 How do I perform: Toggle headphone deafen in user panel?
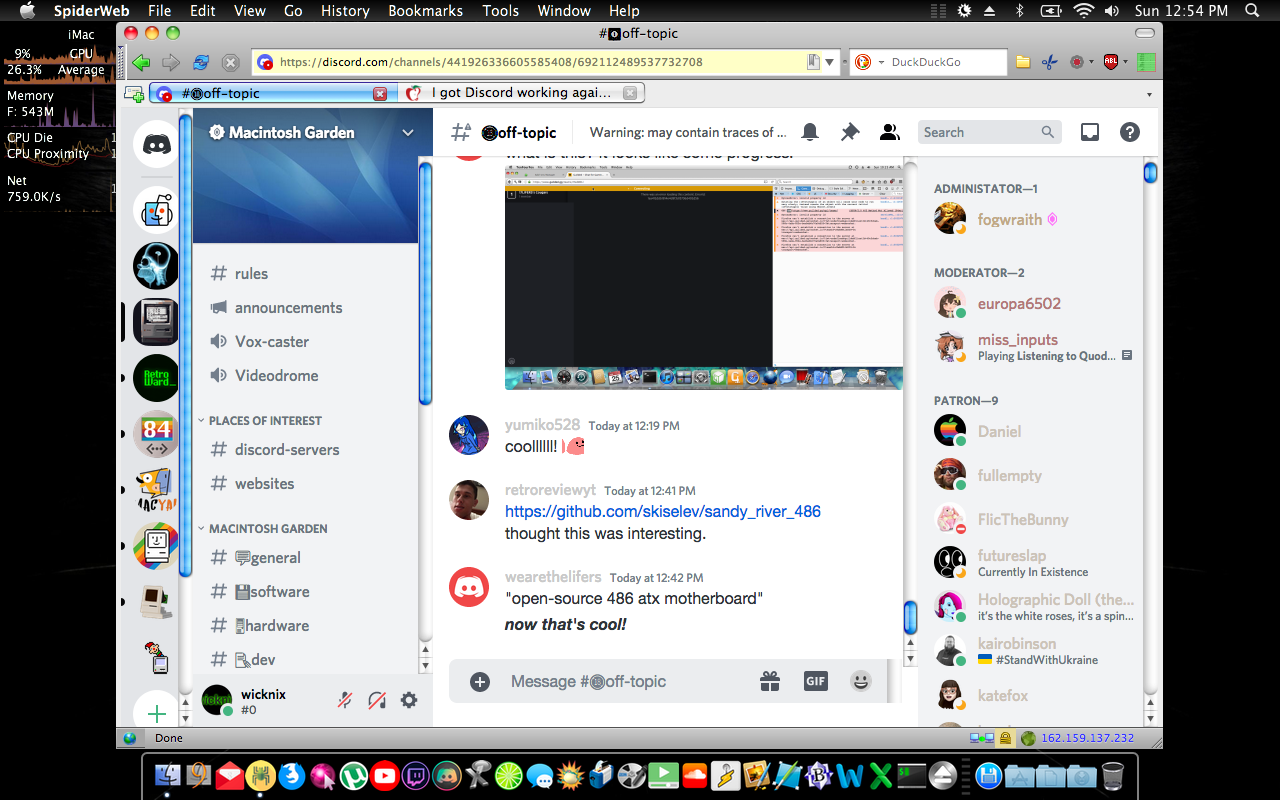(377, 700)
